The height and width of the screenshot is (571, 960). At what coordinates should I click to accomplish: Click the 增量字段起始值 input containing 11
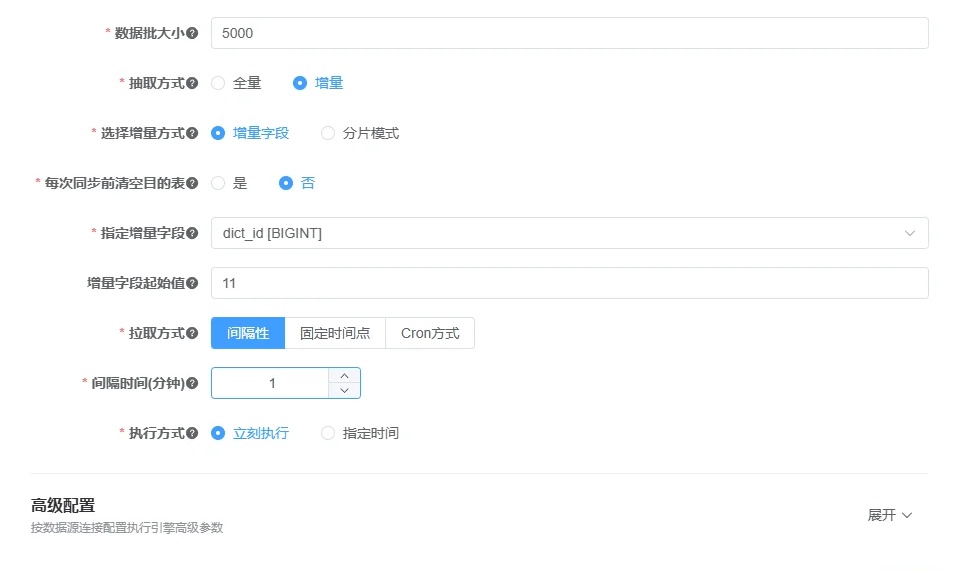(x=569, y=283)
